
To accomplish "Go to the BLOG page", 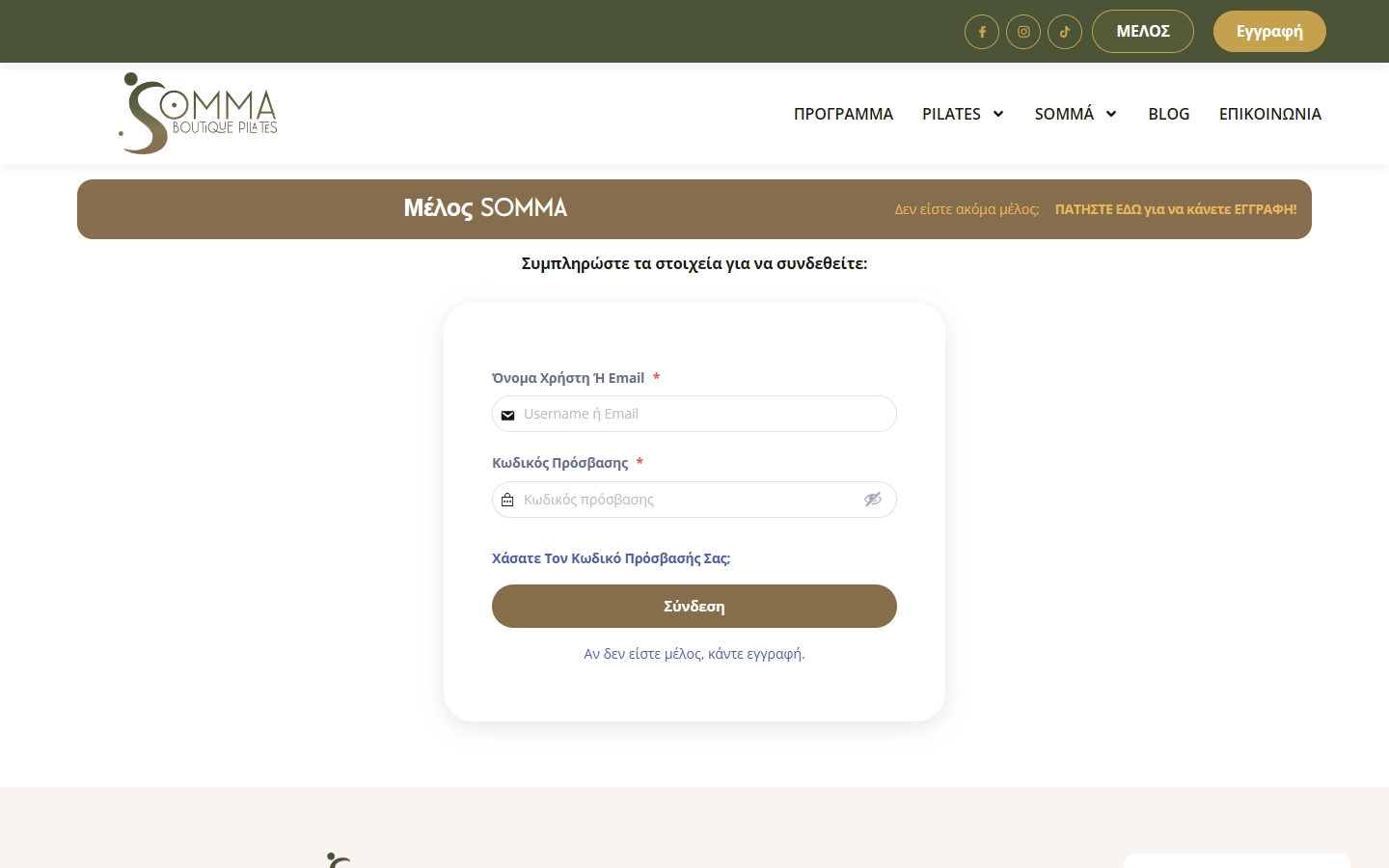I will pos(1169,114).
